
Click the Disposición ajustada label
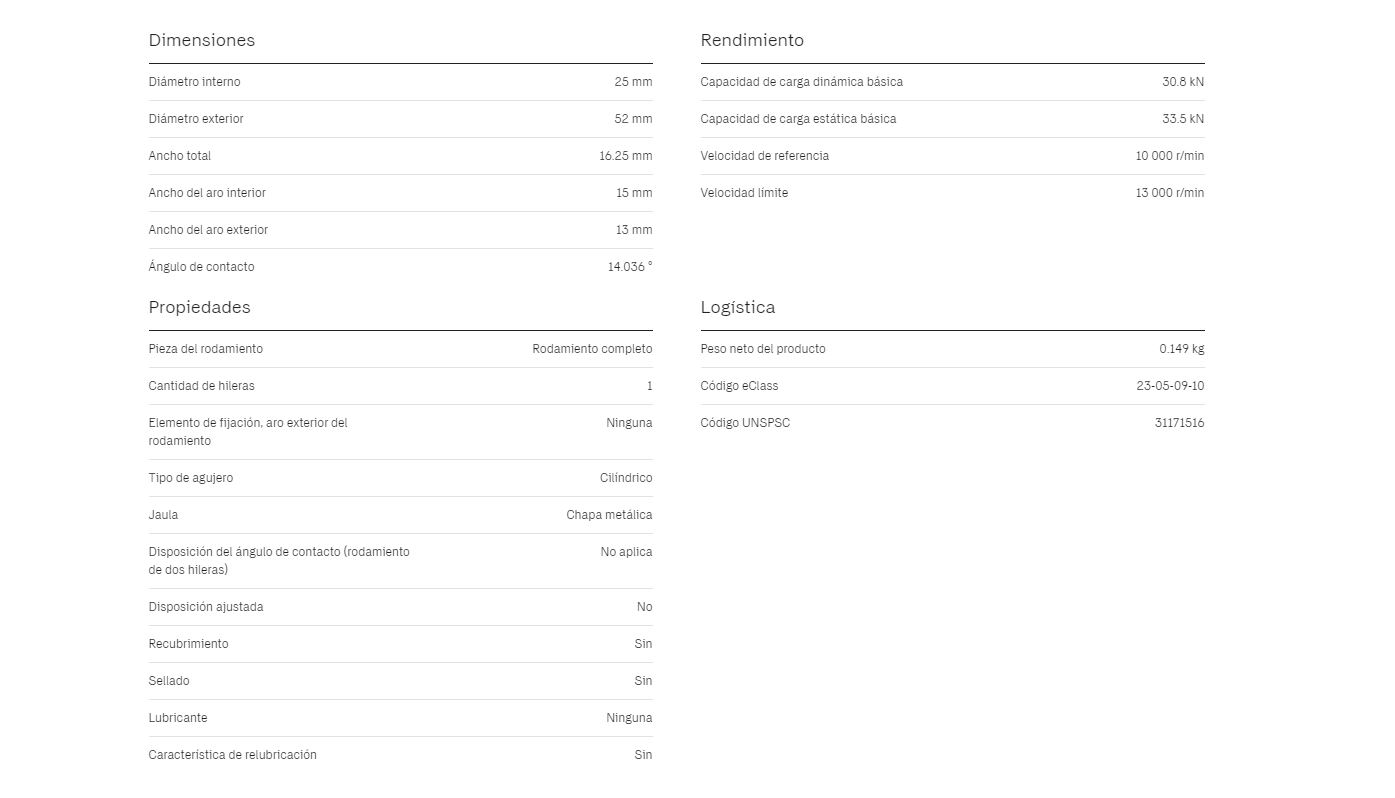pyautogui.click(x=205, y=607)
